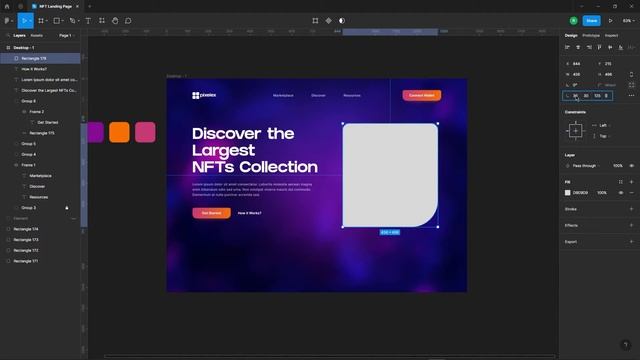The width and height of the screenshot is (640, 360).
Task: Start the Present play button
Action: point(611,21)
